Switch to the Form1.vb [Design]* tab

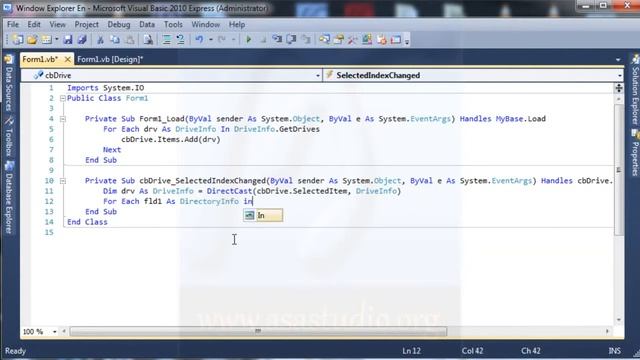(110, 60)
